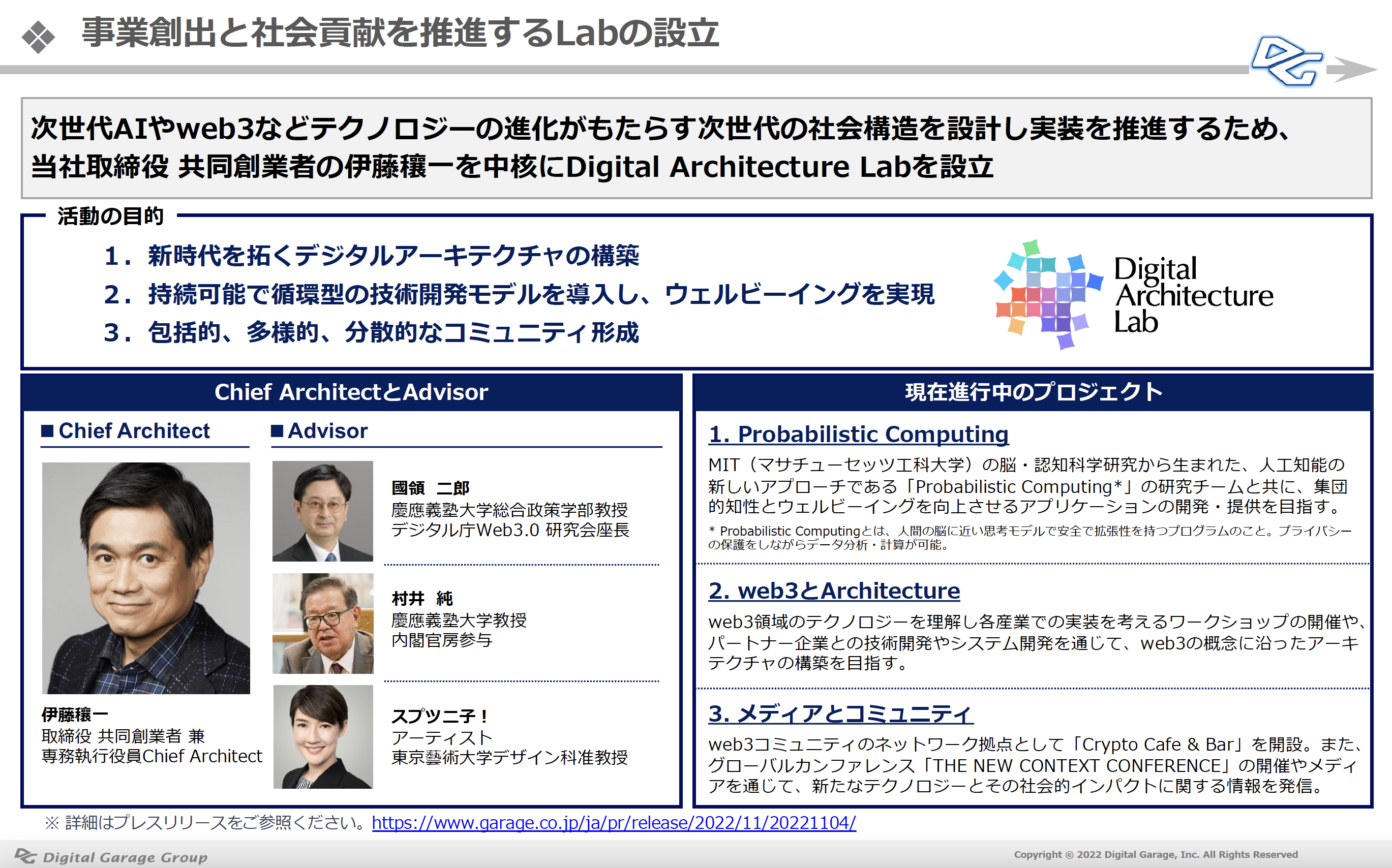Click the diamond bullet icon beside the title
Image resolution: width=1392 pixels, height=868 pixels.
click(x=39, y=37)
